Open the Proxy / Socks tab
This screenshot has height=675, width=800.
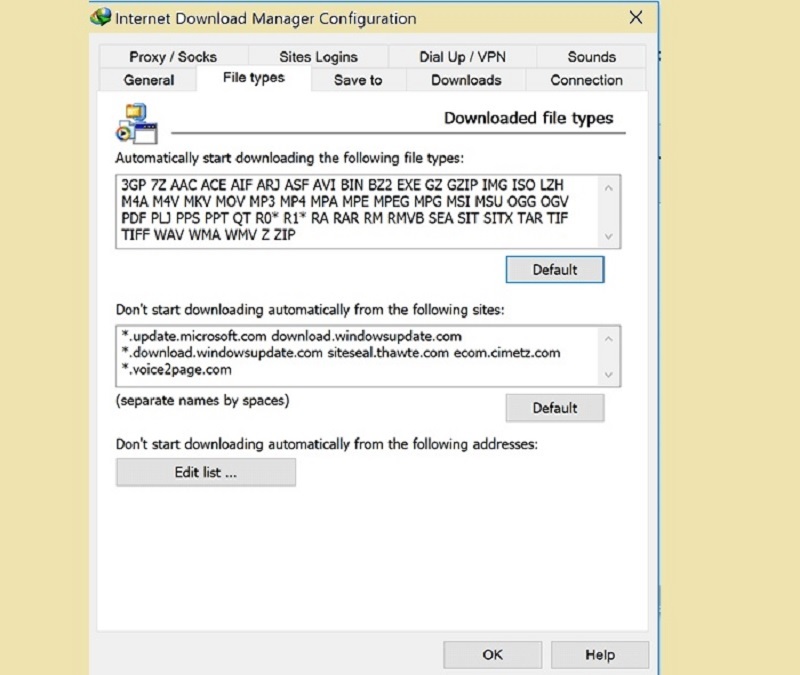pos(173,57)
